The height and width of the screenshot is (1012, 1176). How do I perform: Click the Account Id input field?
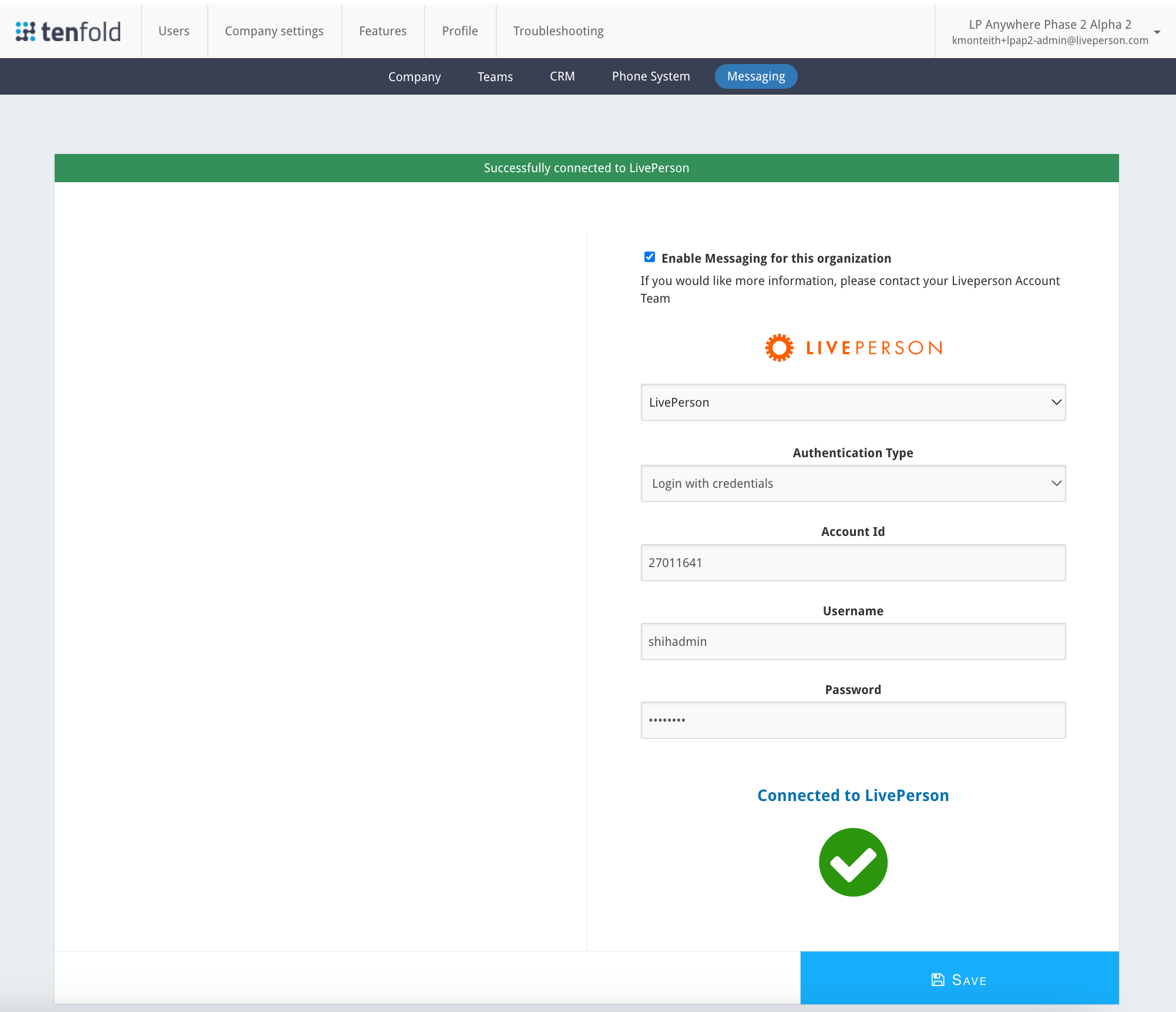[x=853, y=562]
